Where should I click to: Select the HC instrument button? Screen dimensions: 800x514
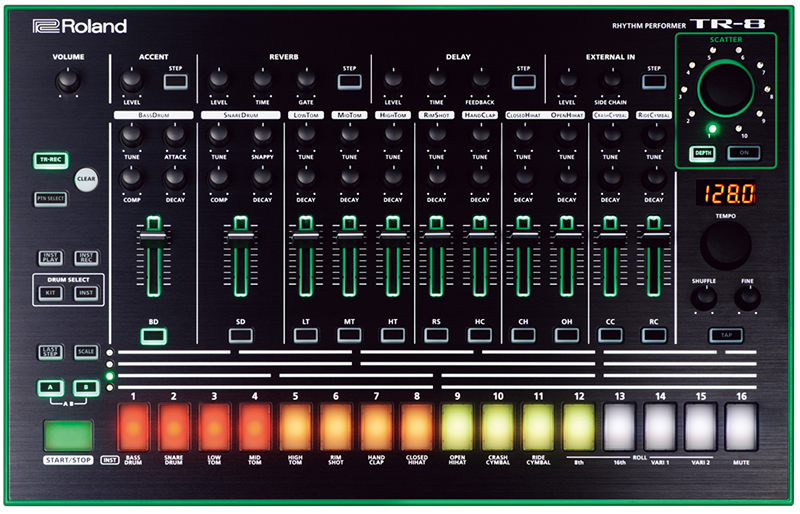tap(480, 336)
